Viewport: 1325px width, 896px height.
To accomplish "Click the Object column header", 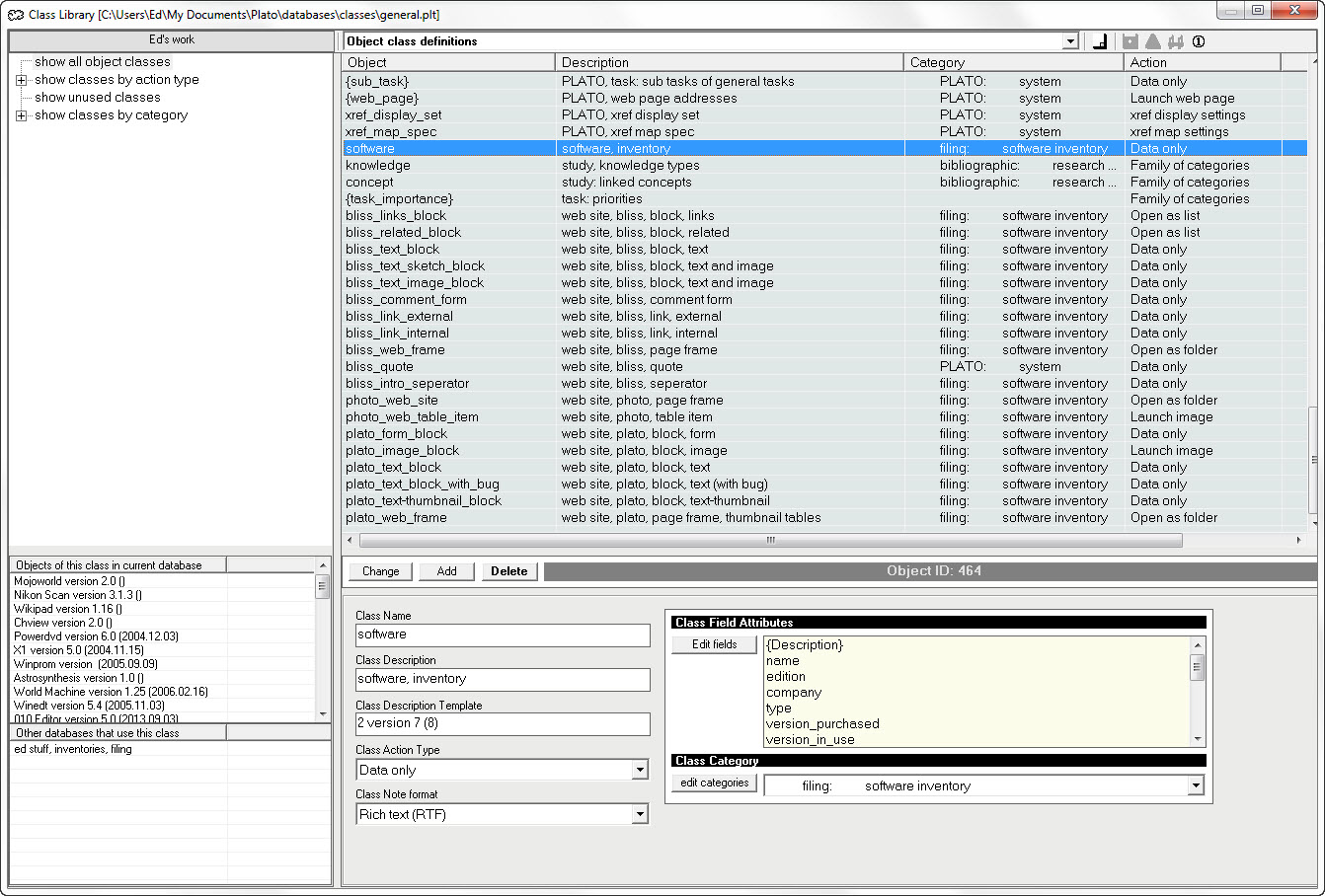I will (x=448, y=62).
